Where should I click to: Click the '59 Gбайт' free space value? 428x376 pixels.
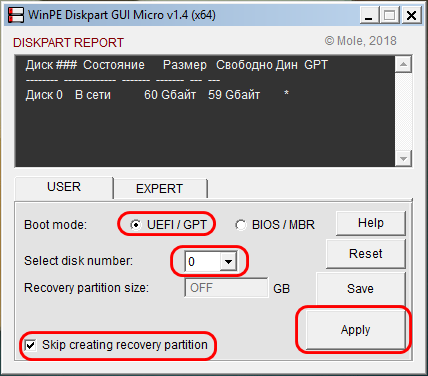tap(234, 95)
